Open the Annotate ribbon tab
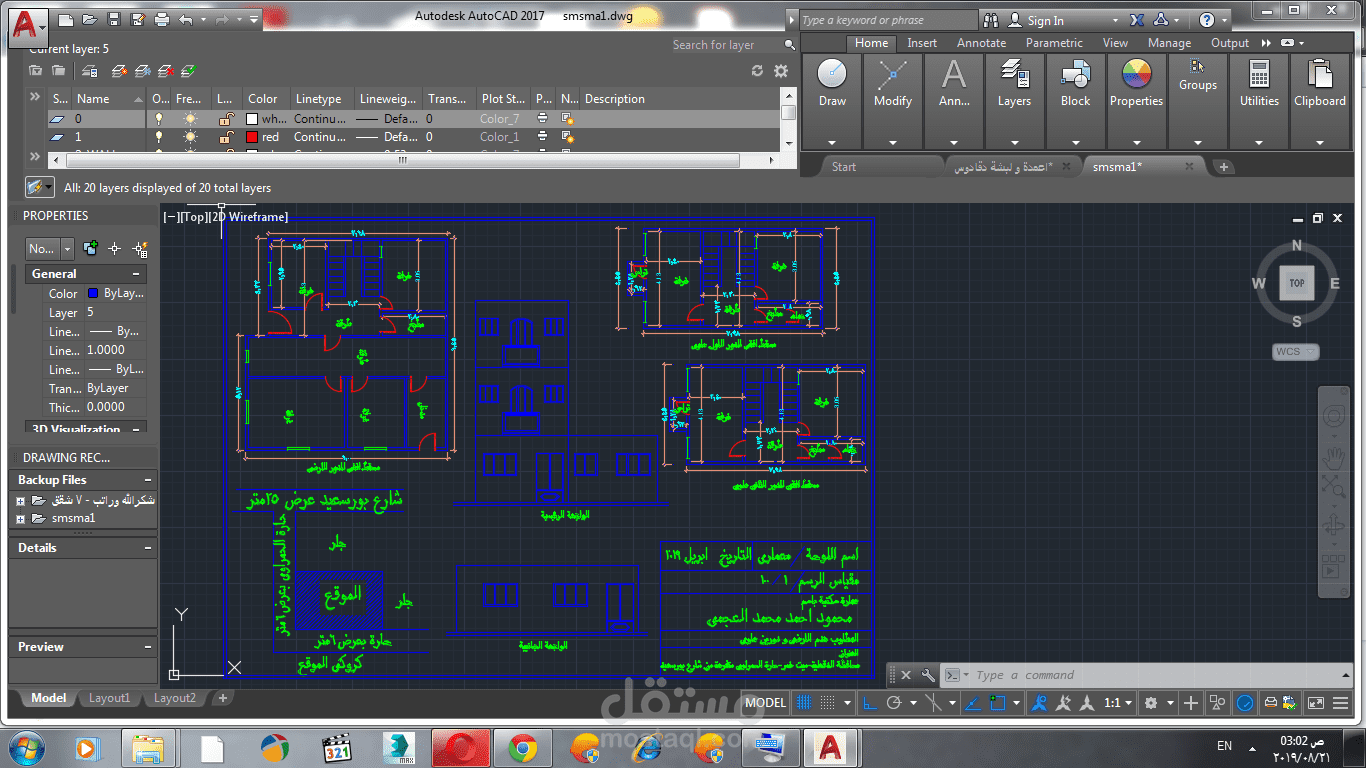Image resolution: width=1366 pixels, height=768 pixels. pyautogui.click(x=982, y=43)
